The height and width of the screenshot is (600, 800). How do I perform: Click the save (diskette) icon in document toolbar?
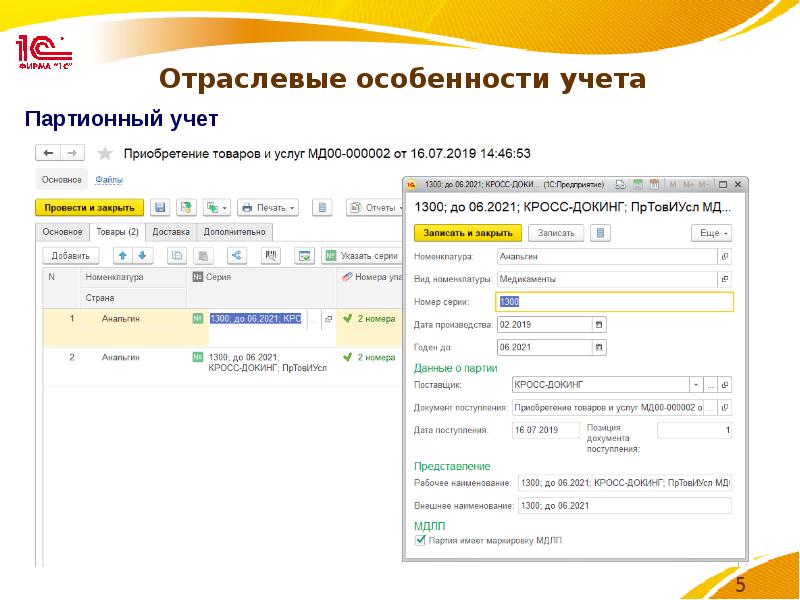(x=159, y=208)
